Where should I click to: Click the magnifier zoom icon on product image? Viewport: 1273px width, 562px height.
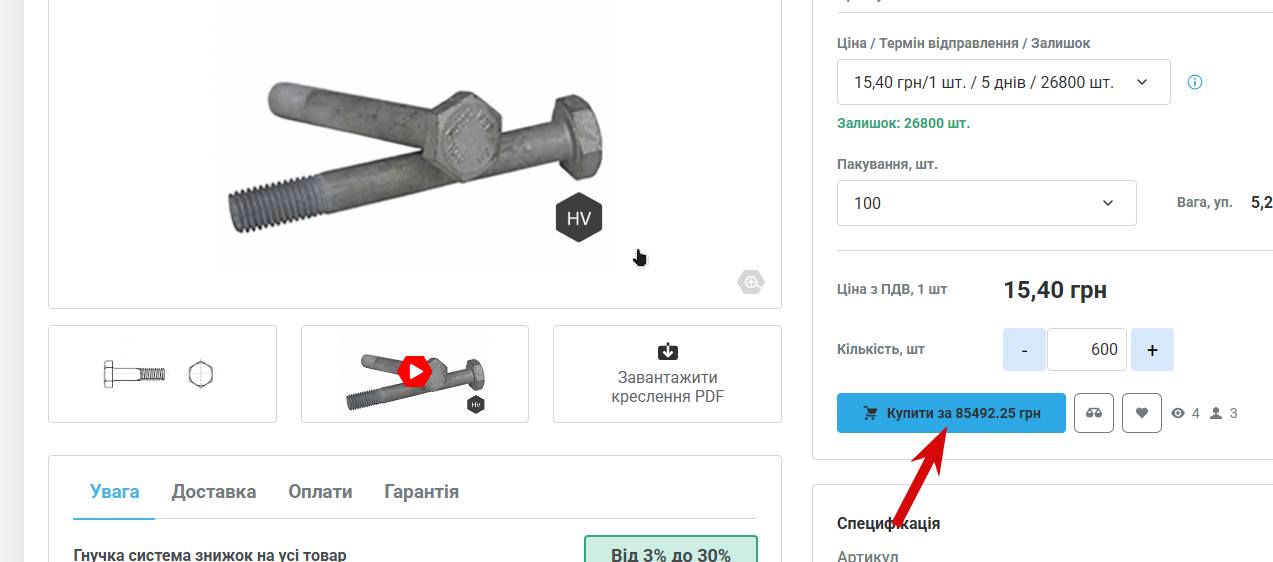pyautogui.click(x=751, y=283)
